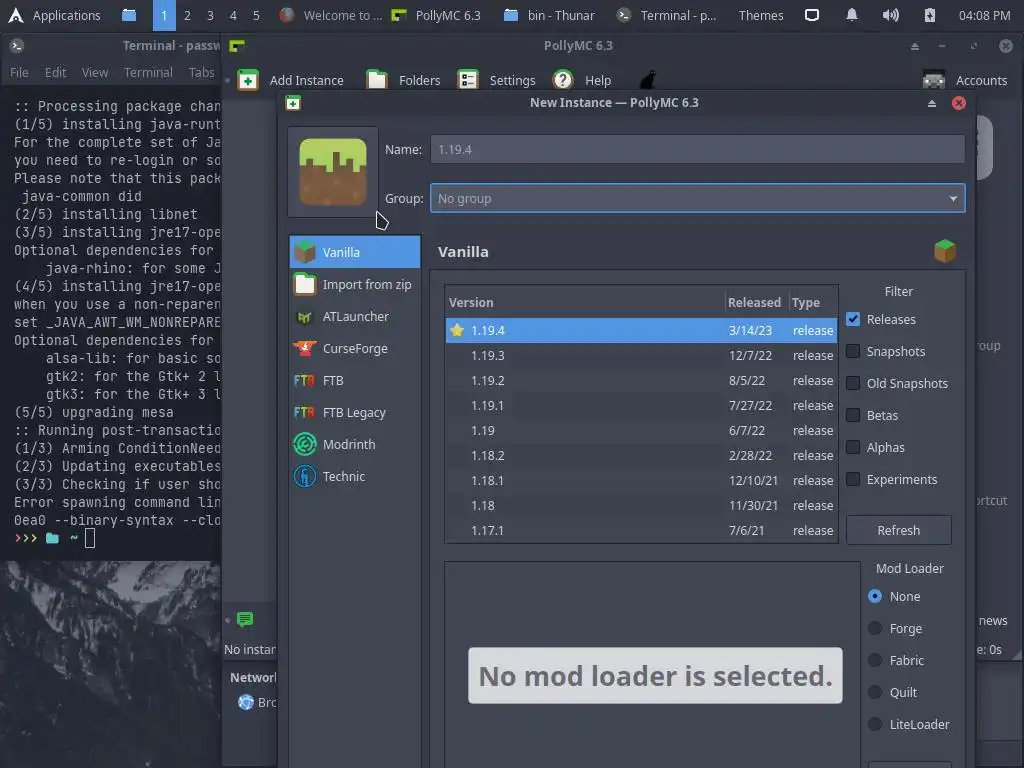Select Import from zip in the sidebar
Viewport: 1024px width, 768px height.
click(355, 284)
